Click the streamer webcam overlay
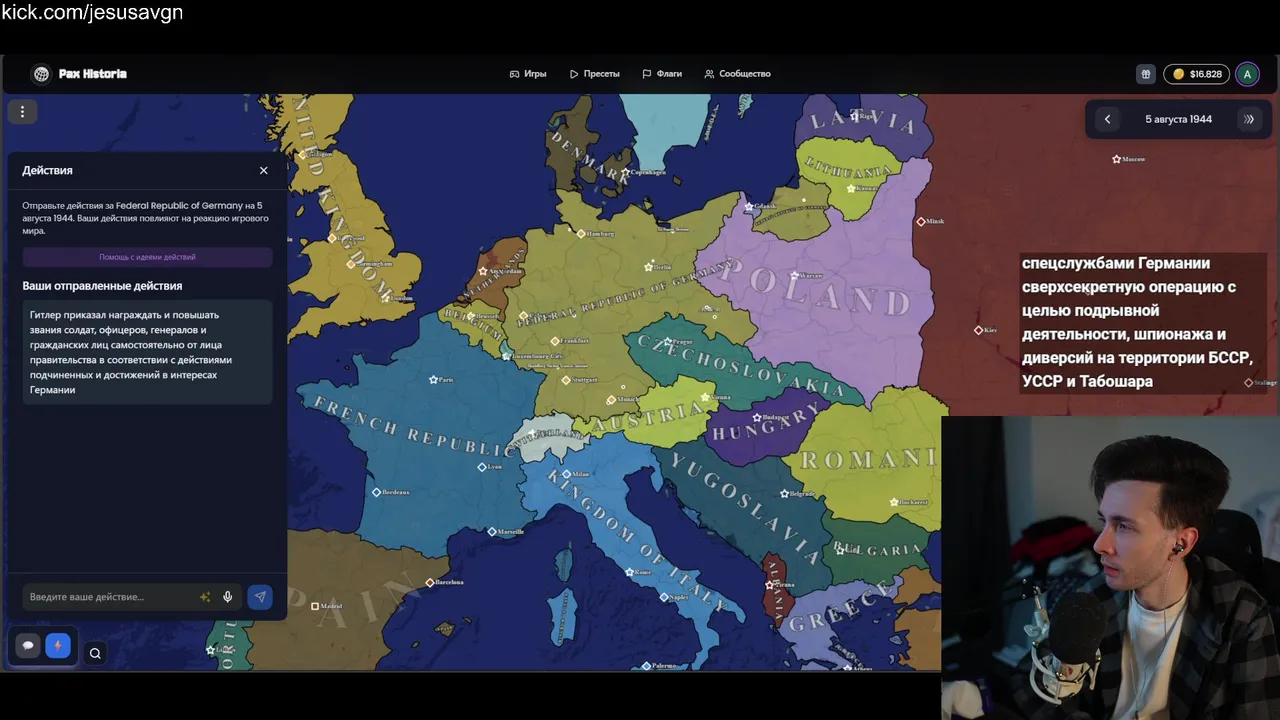 pos(1110,567)
